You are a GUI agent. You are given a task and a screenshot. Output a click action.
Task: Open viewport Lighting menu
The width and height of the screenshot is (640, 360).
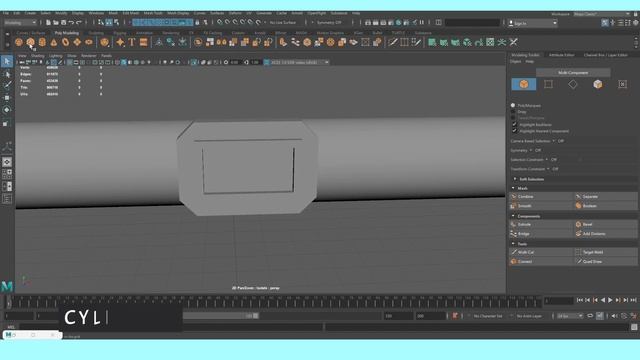coord(56,56)
